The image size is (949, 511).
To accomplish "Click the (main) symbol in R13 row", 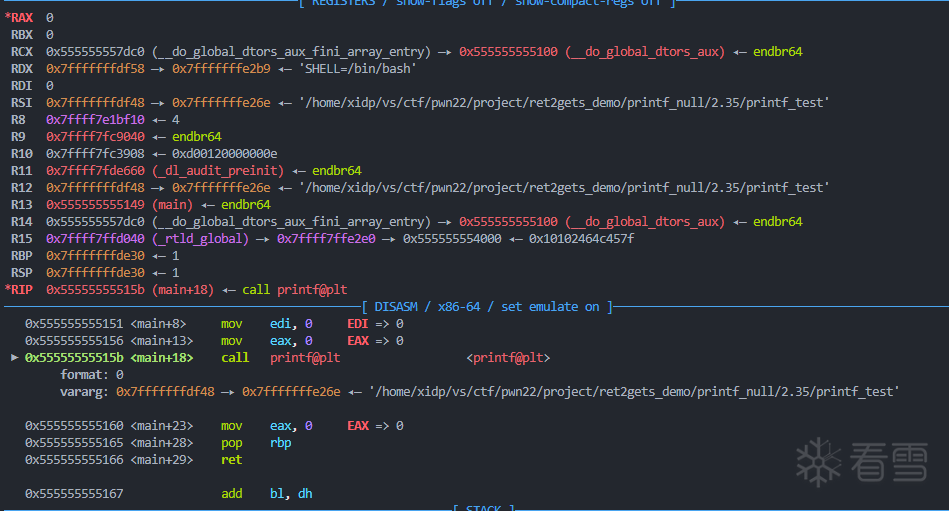I will [x=172, y=204].
